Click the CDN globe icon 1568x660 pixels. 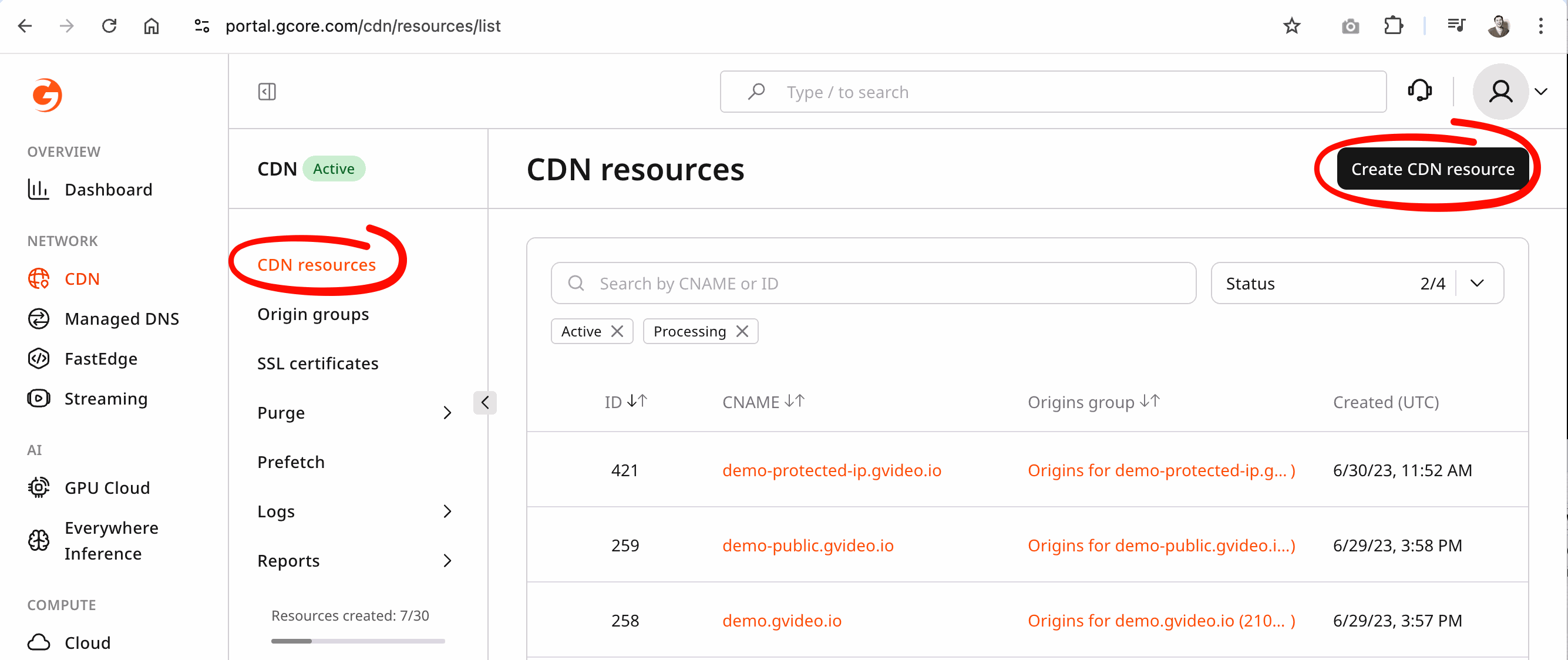(x=38, y=278)
